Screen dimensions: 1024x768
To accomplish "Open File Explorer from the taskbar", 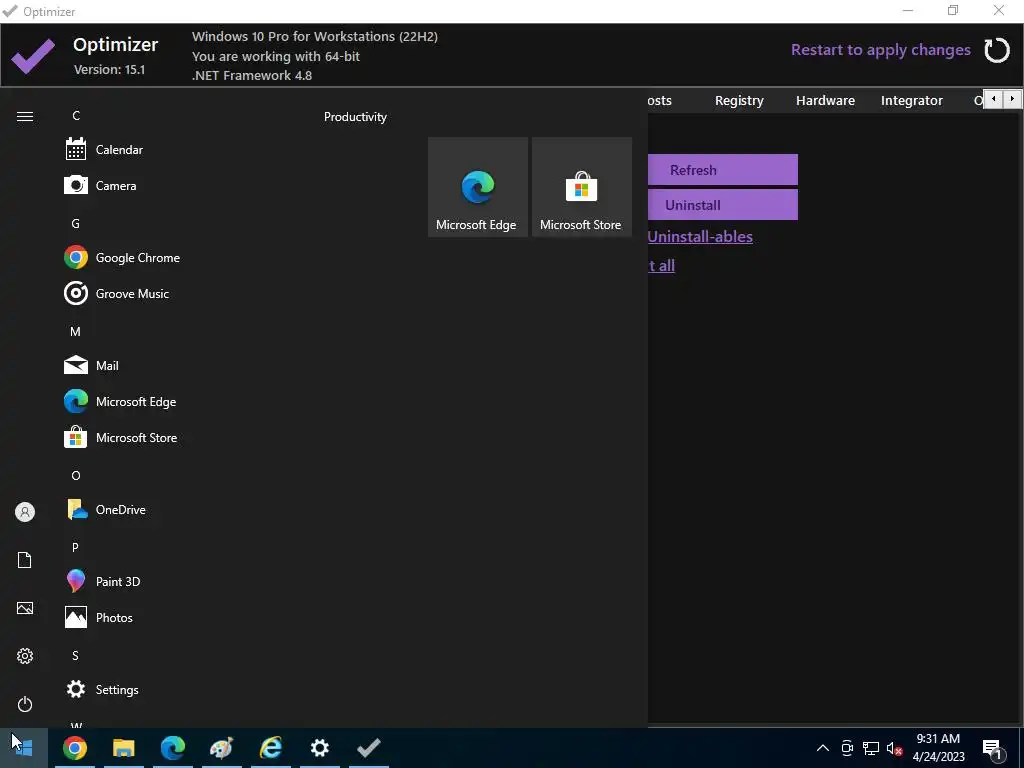I will [x=123, y=748].
